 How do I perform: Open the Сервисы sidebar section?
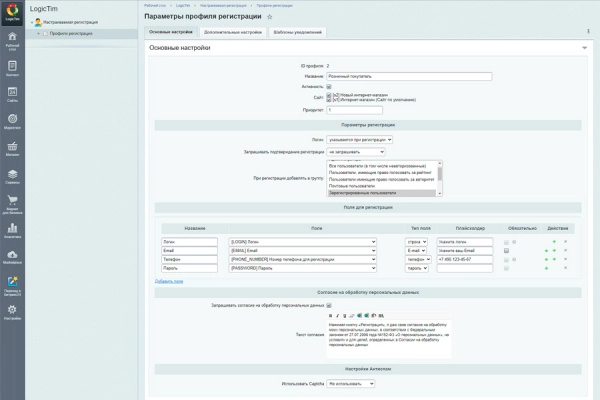point(12,176)
